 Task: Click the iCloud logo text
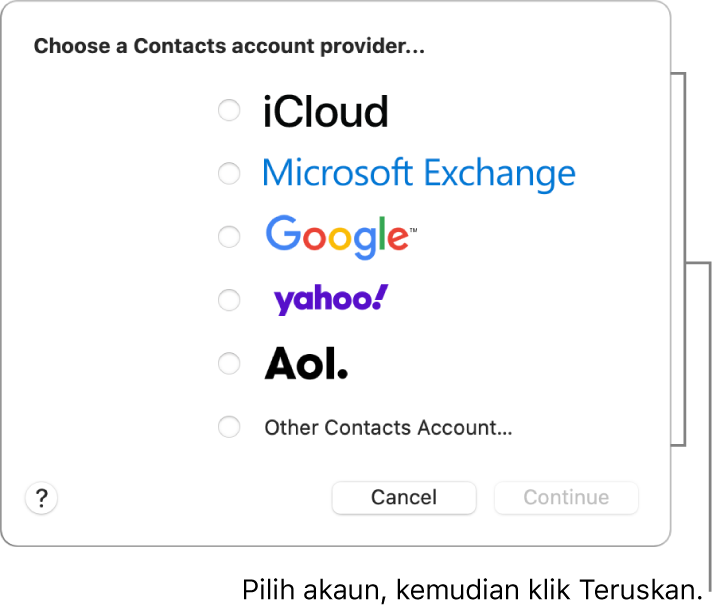pyautogui.click(x=325, y=112)
